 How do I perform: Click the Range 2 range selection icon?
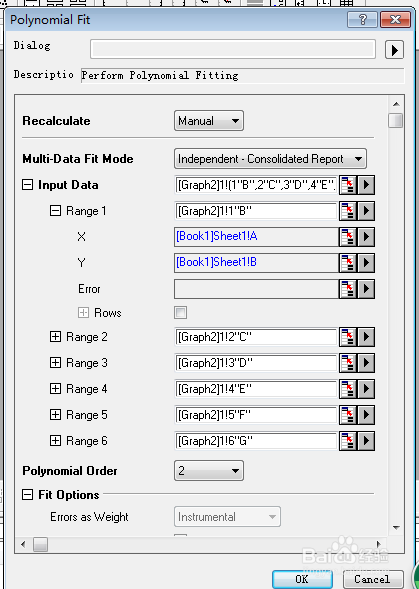click(348, 337)
